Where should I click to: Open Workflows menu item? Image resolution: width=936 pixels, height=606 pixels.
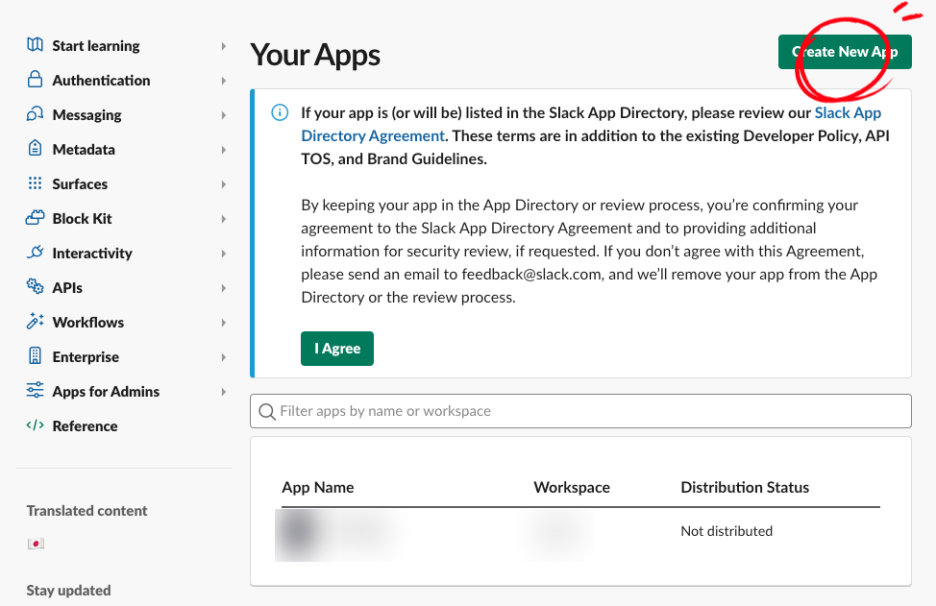(x=88, y=323)
